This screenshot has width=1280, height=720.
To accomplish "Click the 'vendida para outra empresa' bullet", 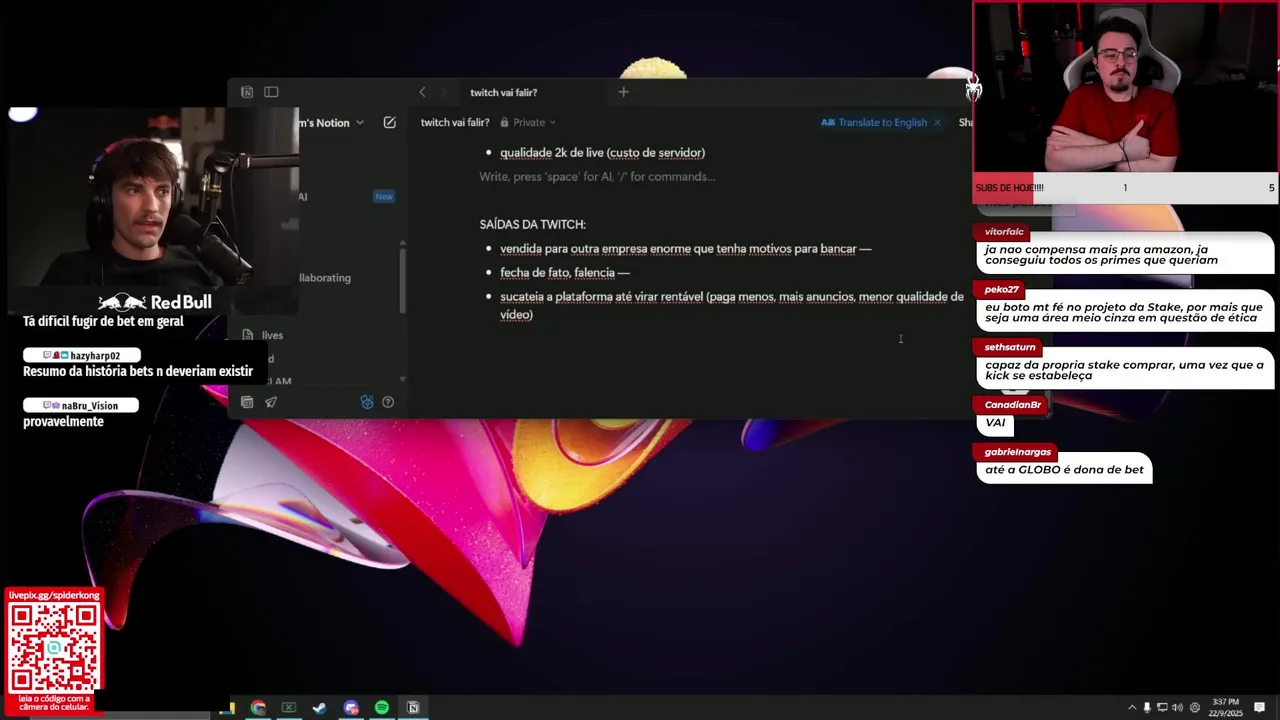I will (x=685, y=249).
